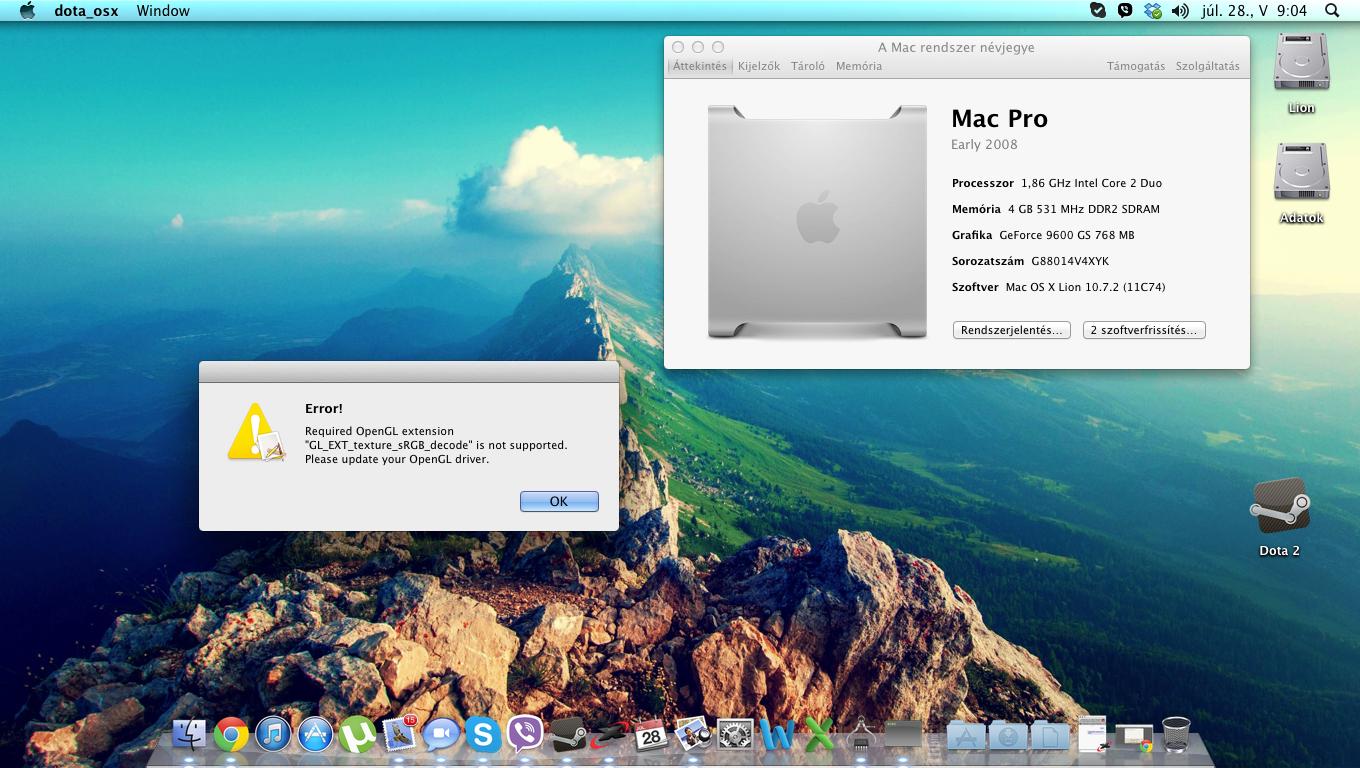The height and width of the screenshot is (768, 1360).
Task: Launch uTorrent from the dock
Action: tap(357, 735)
